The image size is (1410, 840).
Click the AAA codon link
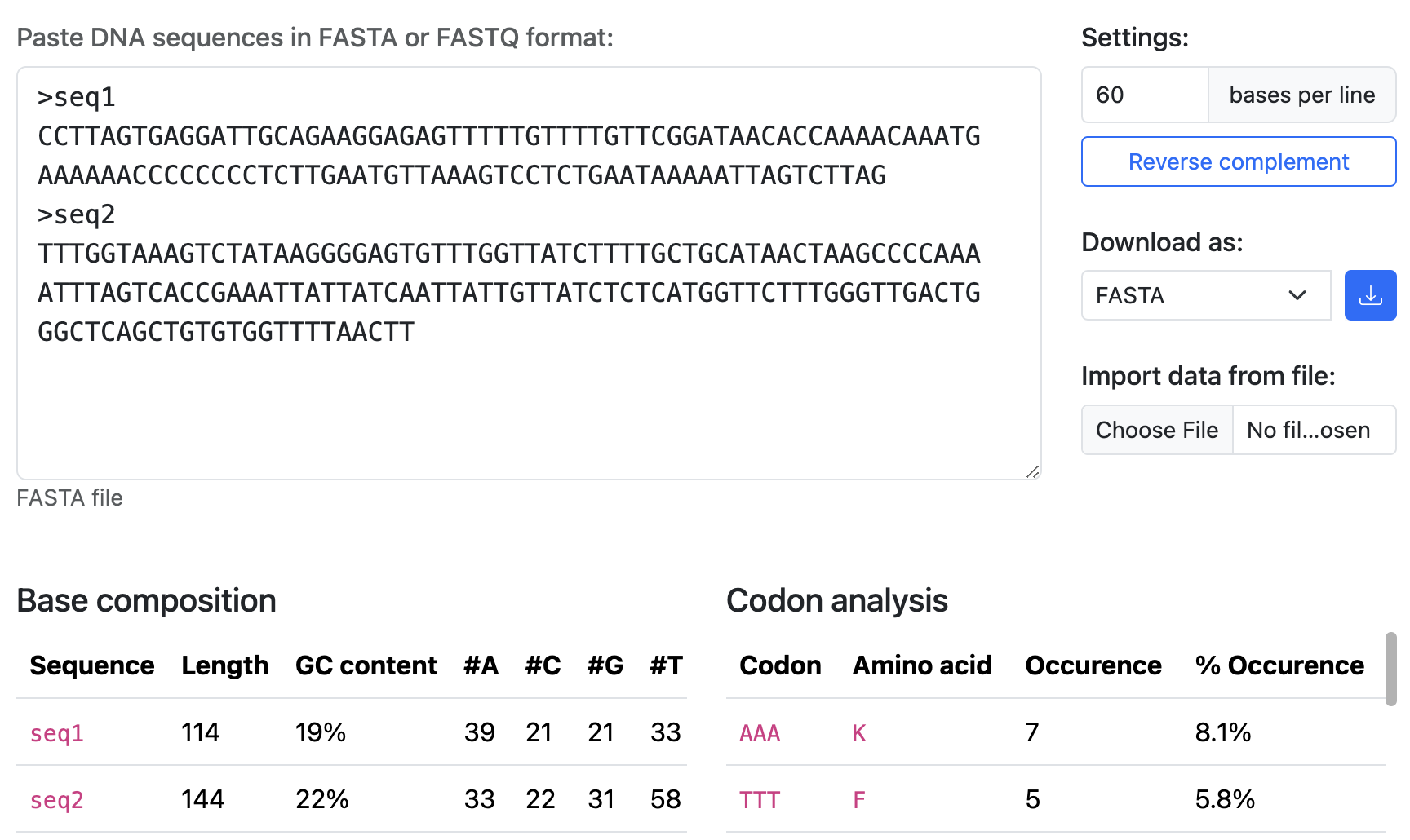tap(759, 732)
